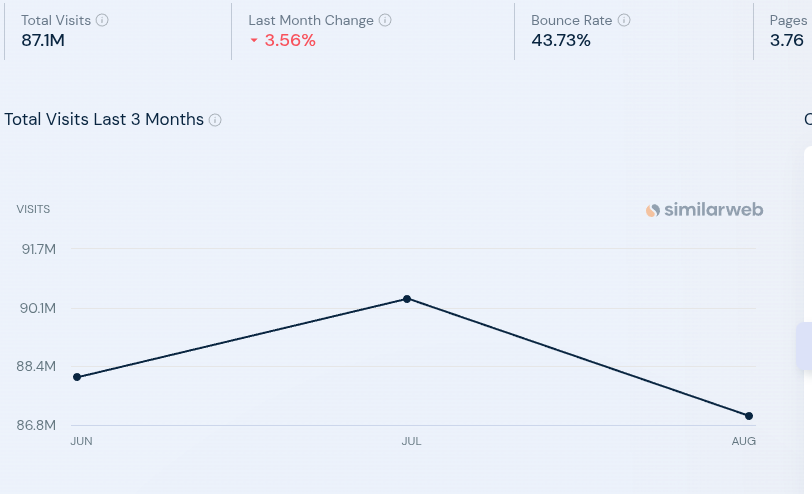Click the Bounce Rate metric label

[571, 20]
